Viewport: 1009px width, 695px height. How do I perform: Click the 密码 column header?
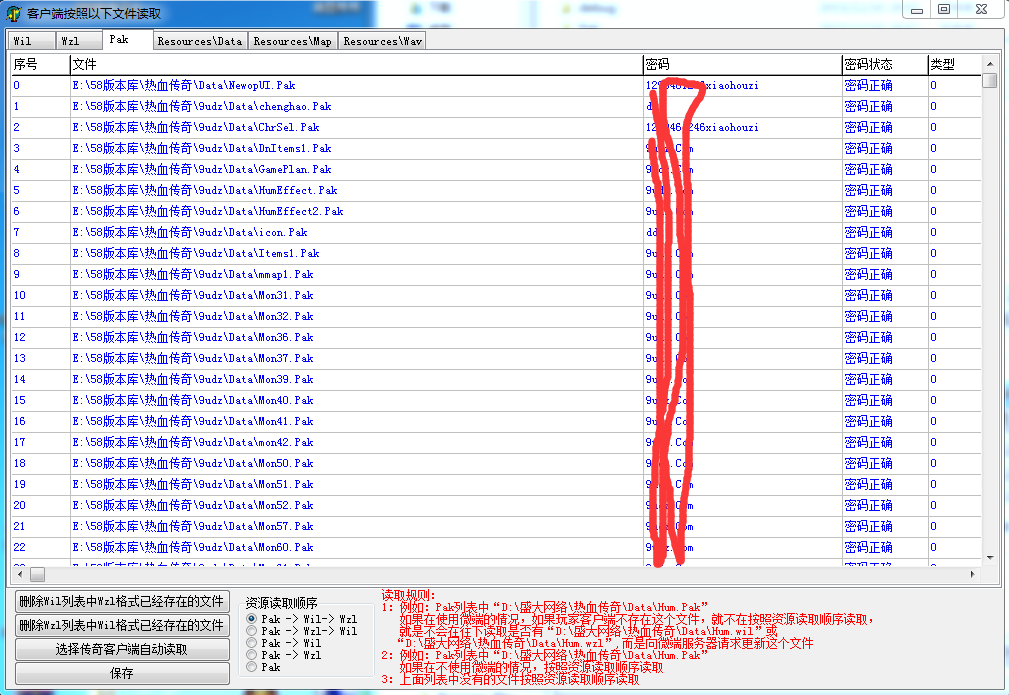(743, 64)
